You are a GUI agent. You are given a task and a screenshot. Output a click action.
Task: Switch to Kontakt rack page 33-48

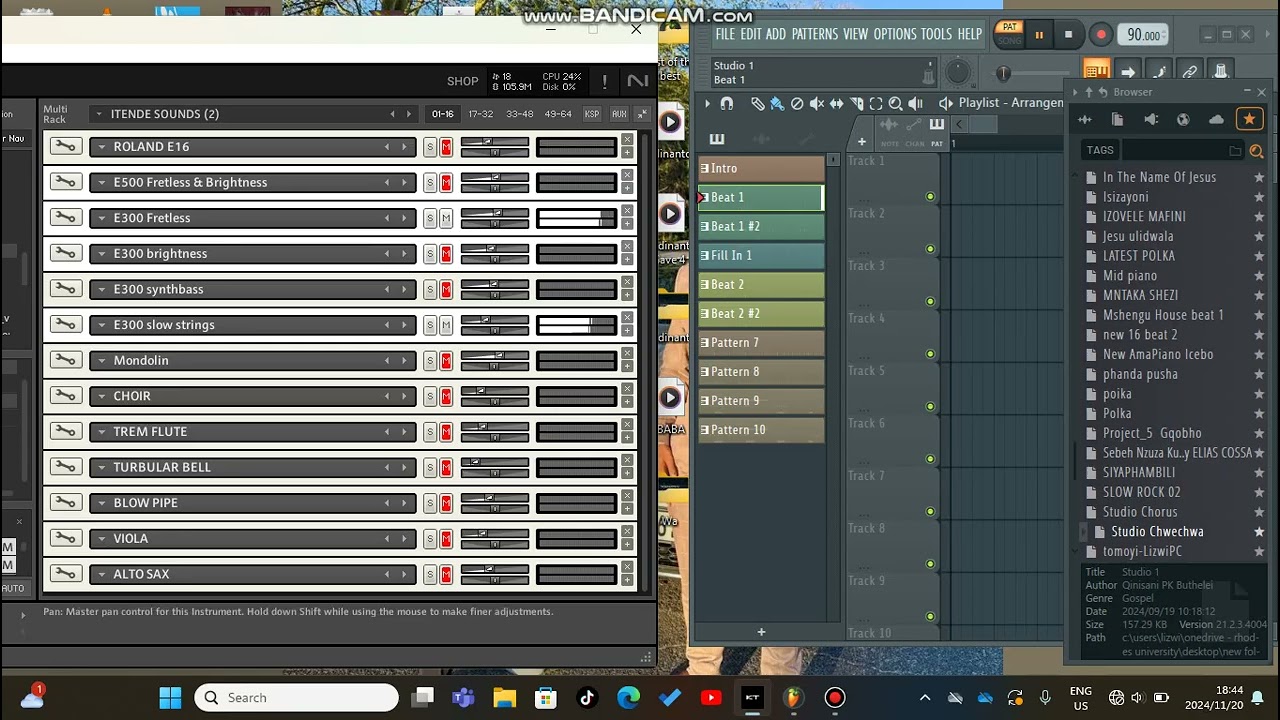tap(520, 114)
